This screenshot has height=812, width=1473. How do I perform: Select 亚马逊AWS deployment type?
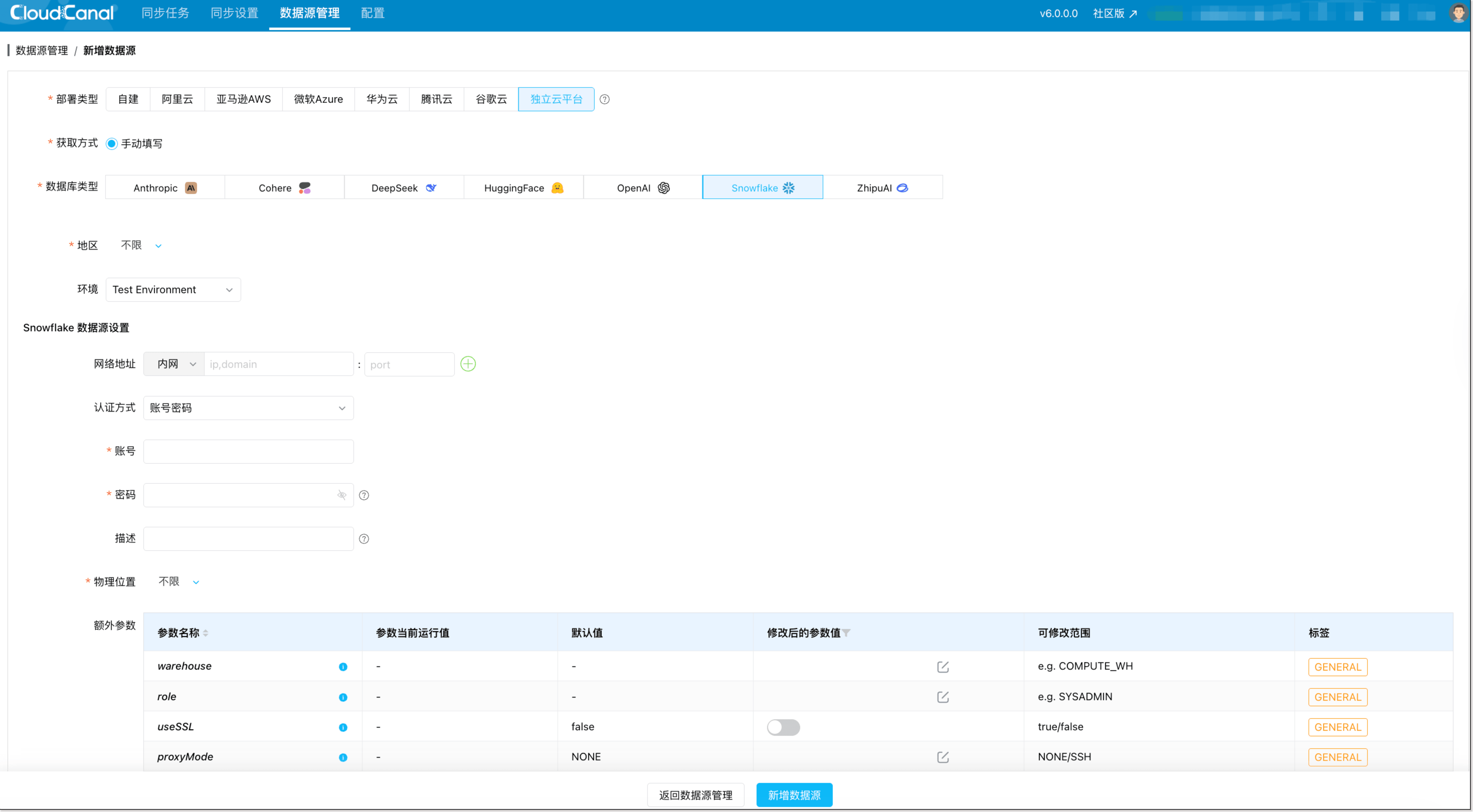244,99
